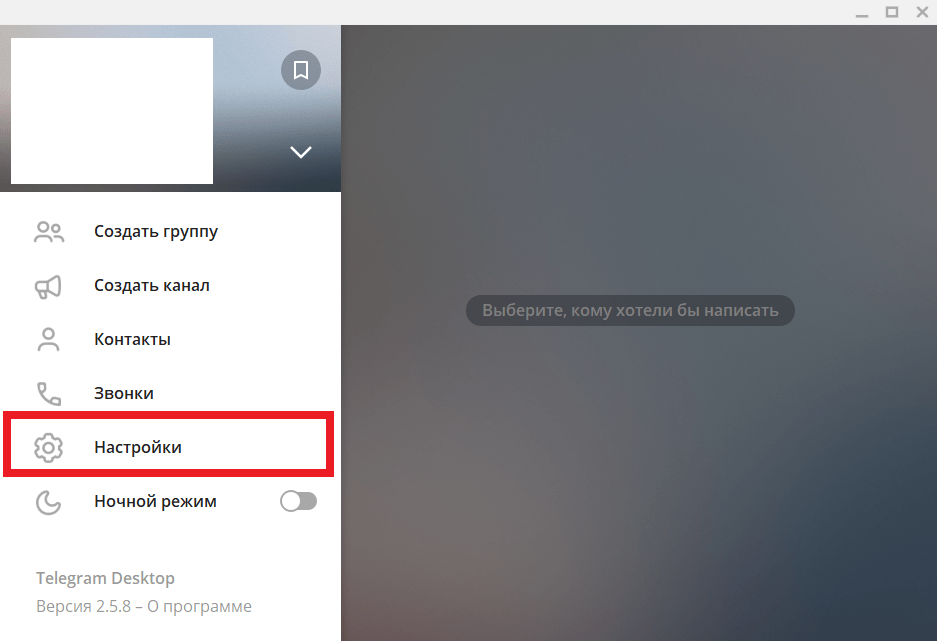The height and width of the screenshot is (641, 937).
Task: Click the crescent moon night icon
Action: pyautogui.click(x=48, y=502)
